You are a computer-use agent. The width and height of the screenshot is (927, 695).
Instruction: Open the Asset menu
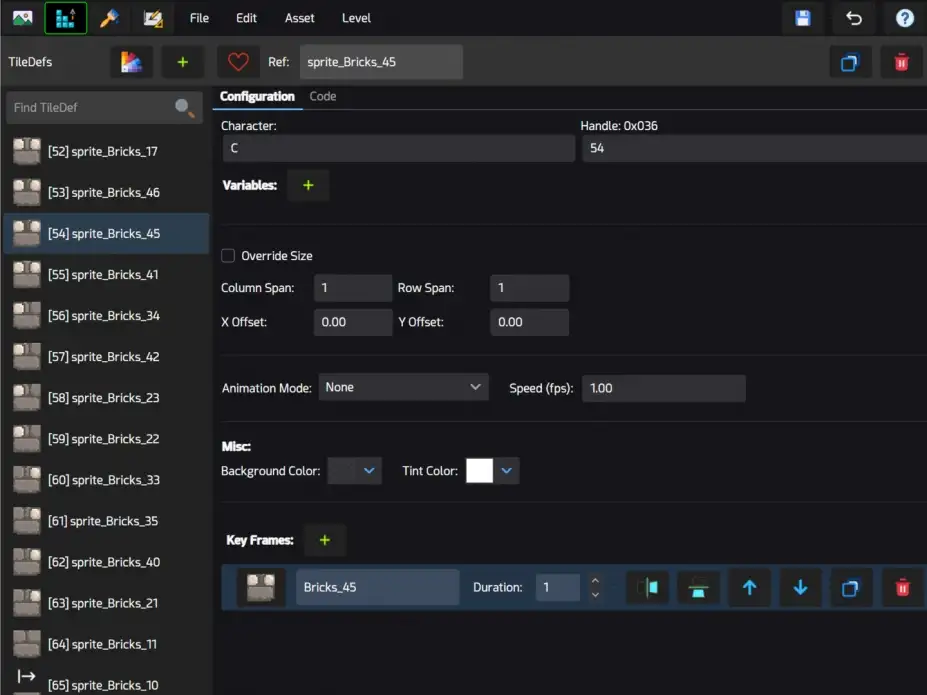[299, 18]
